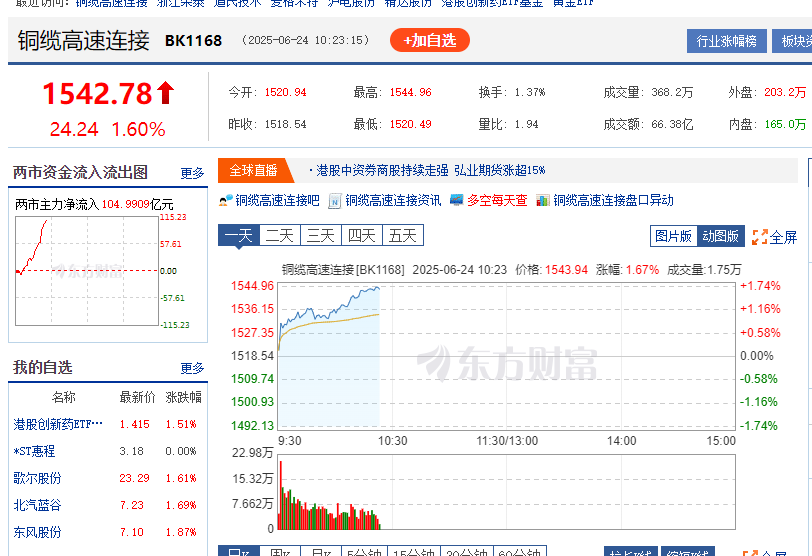This screenshot has height=556, width=812.
Task: Add stock to watchlist with +加自选
Action: click(430, 40)
